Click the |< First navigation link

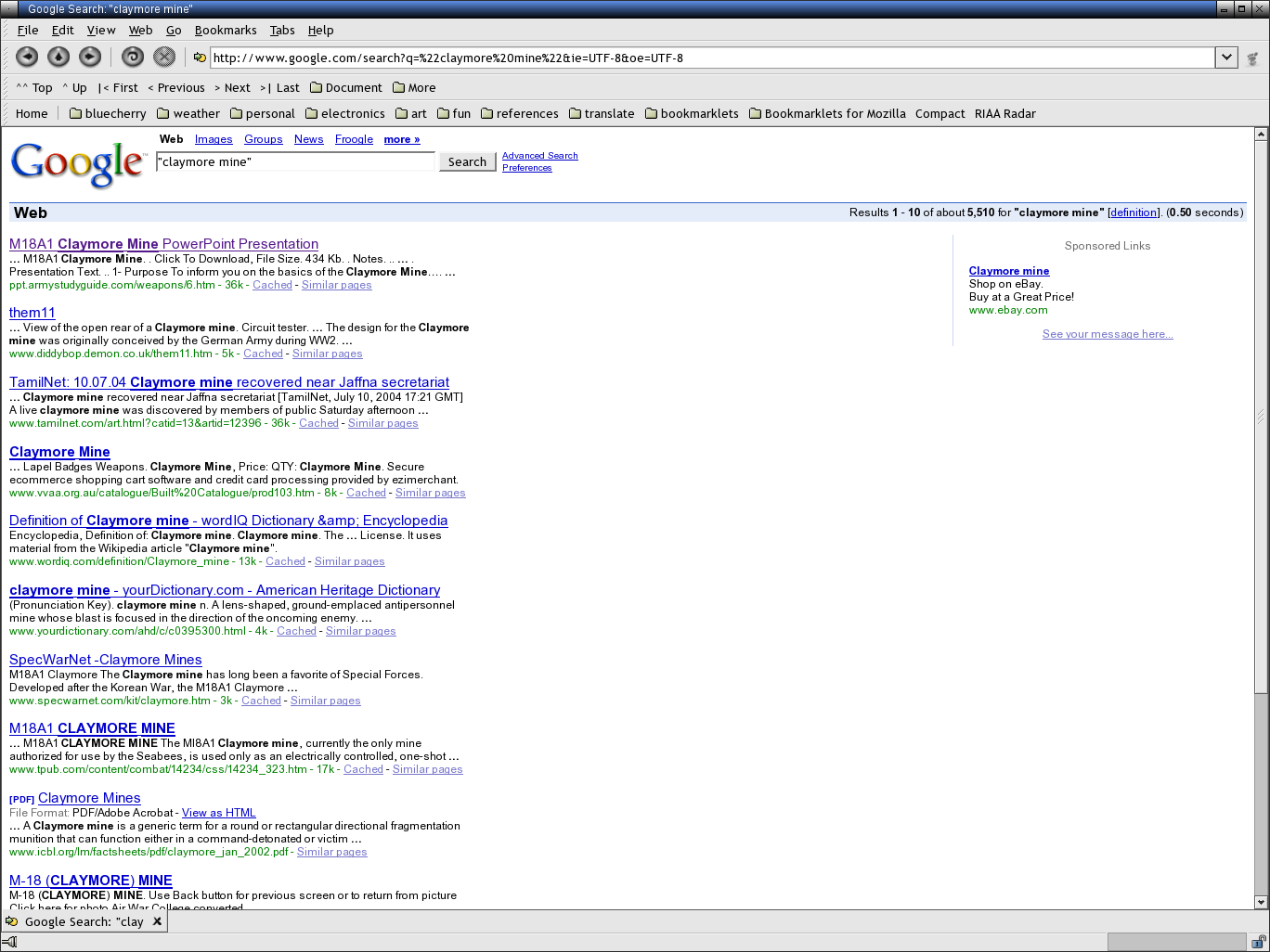tap(118, 87)
